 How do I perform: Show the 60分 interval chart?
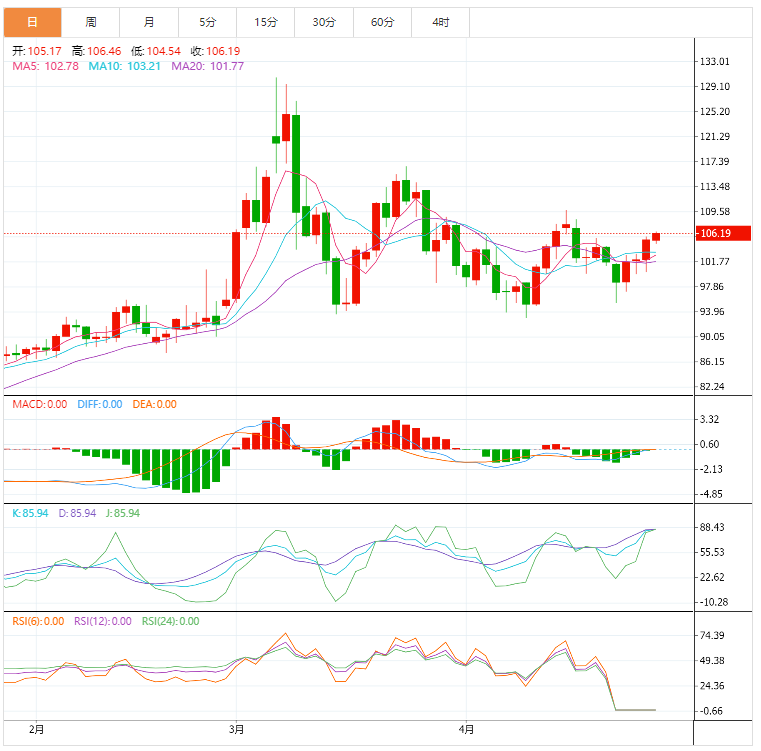point(382,22)
